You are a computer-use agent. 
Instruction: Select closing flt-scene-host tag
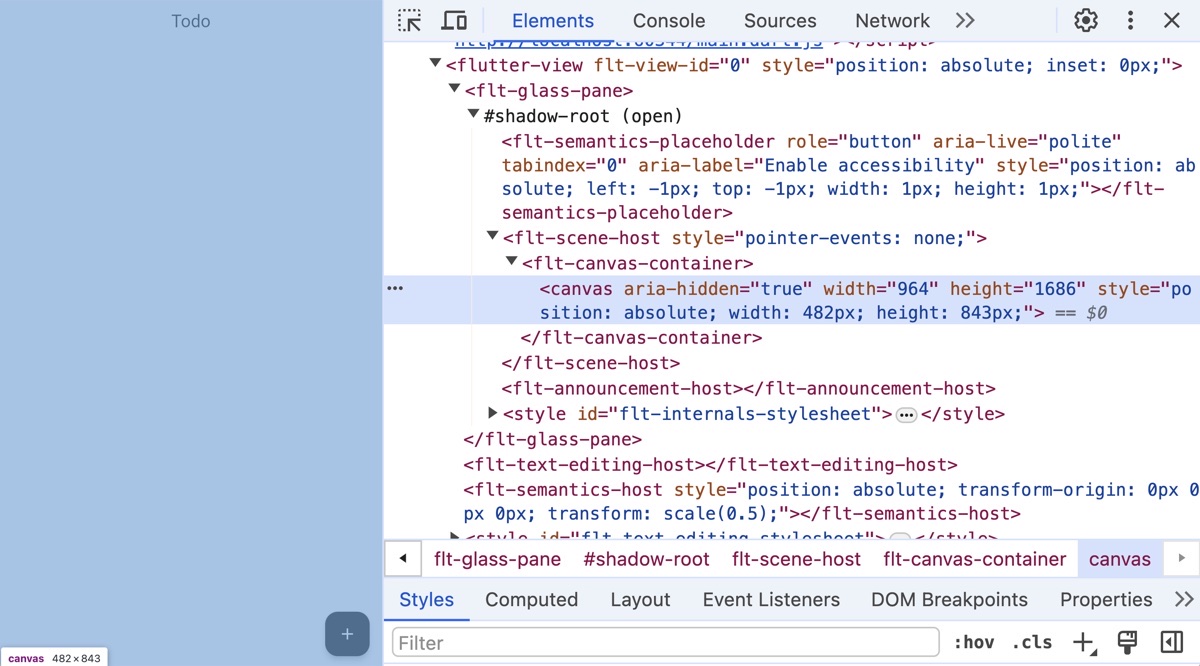point(591,363)
